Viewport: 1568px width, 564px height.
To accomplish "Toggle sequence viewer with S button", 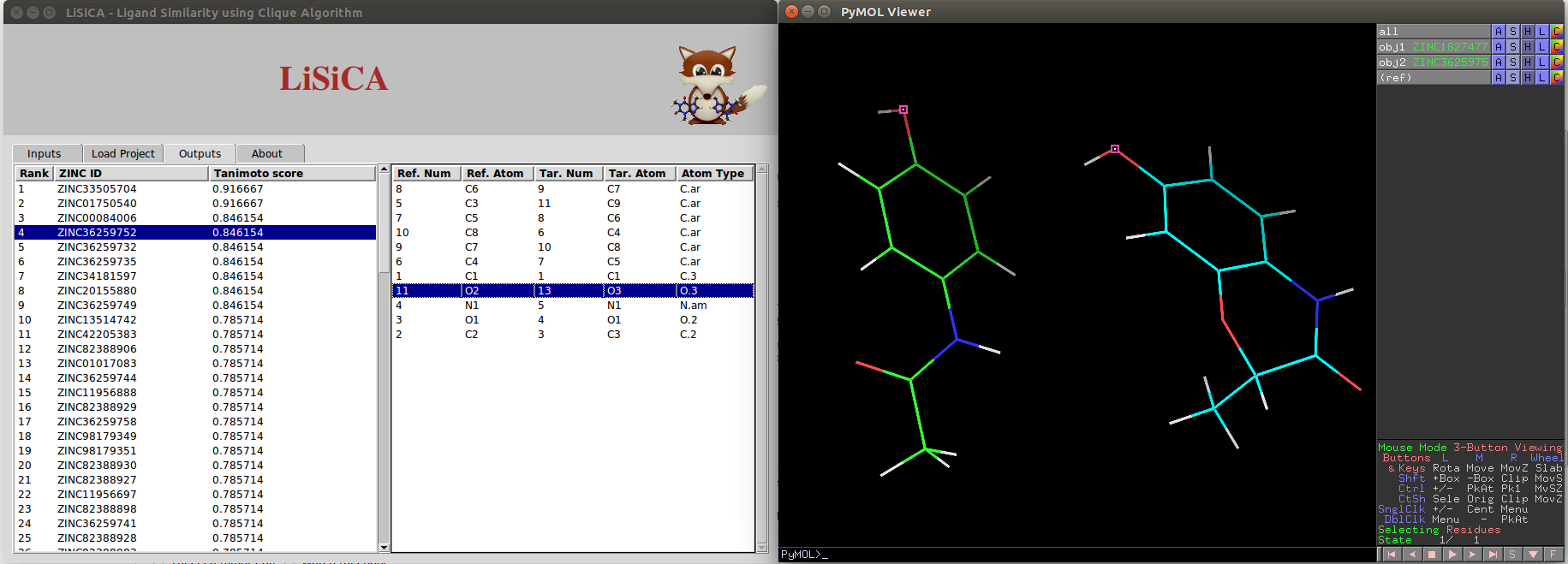I will 1512,555.
